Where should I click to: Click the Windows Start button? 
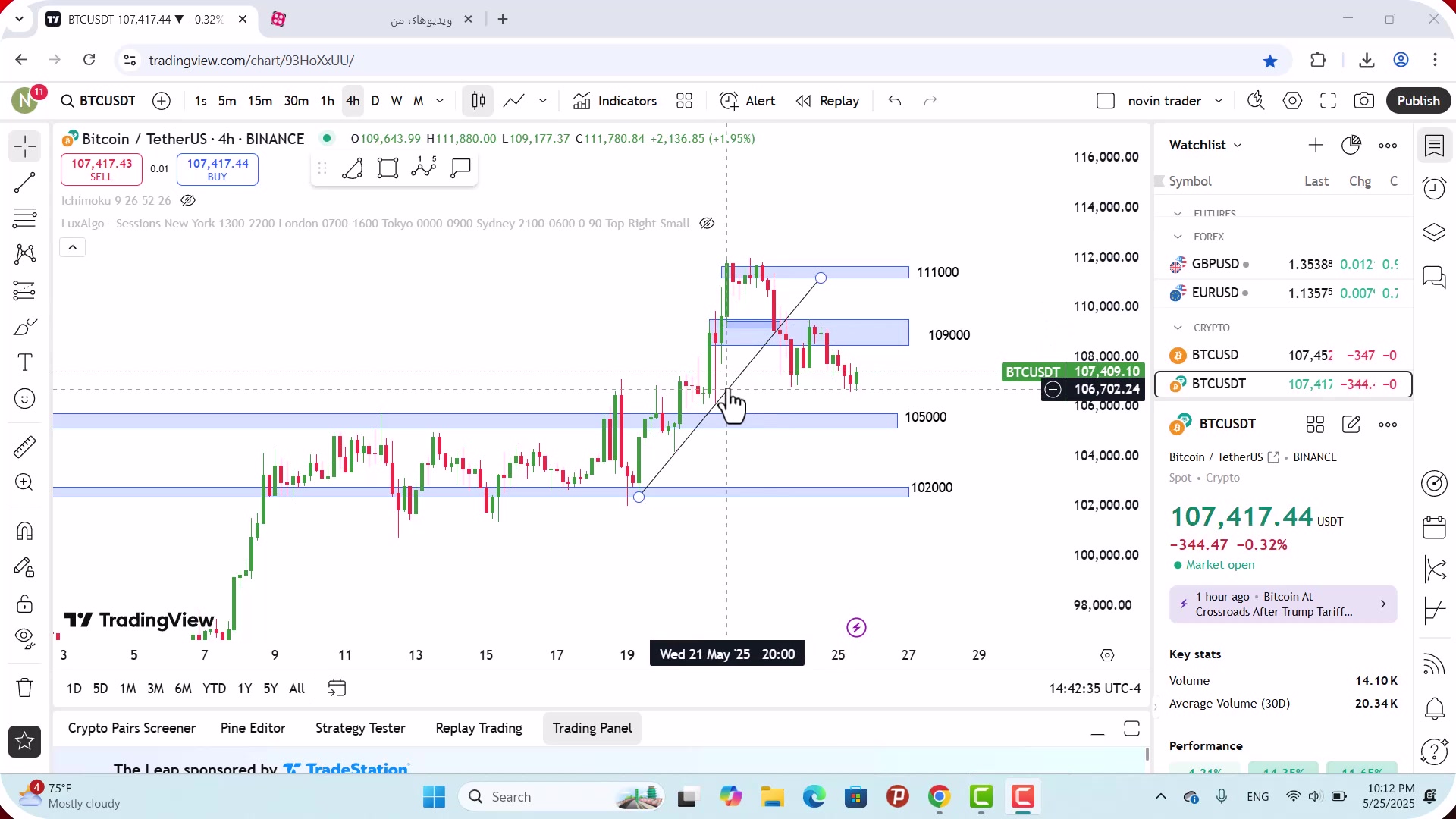(435, 797)
